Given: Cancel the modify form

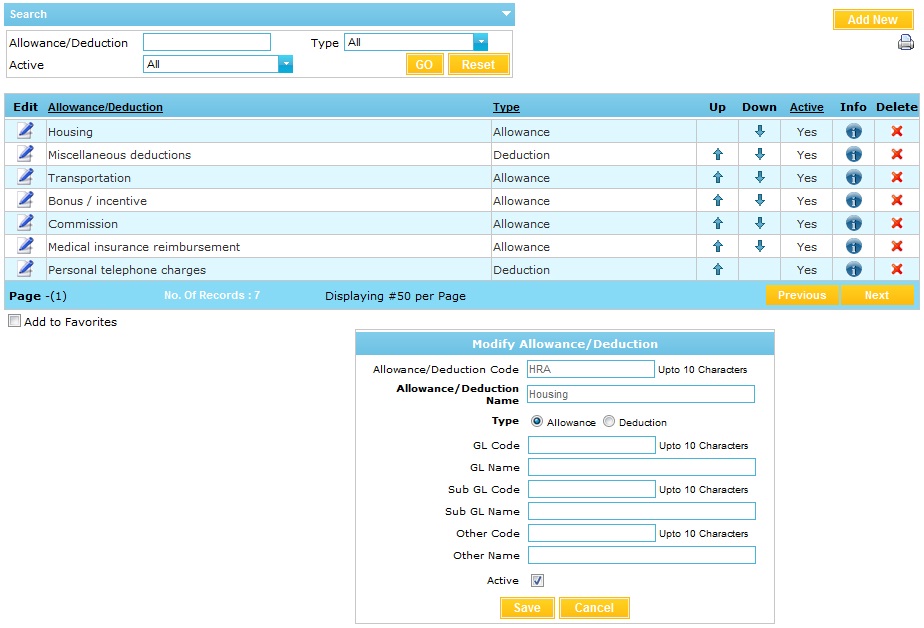Looking at the screenshot, I should (x=594, y=607).
